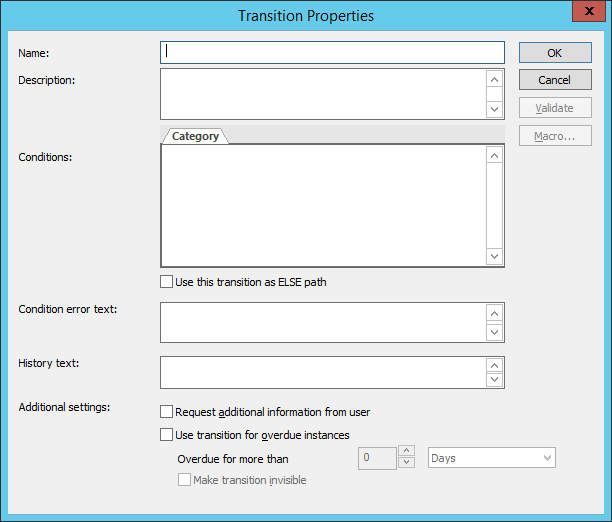This screenshot has width=612, height=522.
Task: Click up arrow of Conditions scrollbar
Action: pos(495,156)
